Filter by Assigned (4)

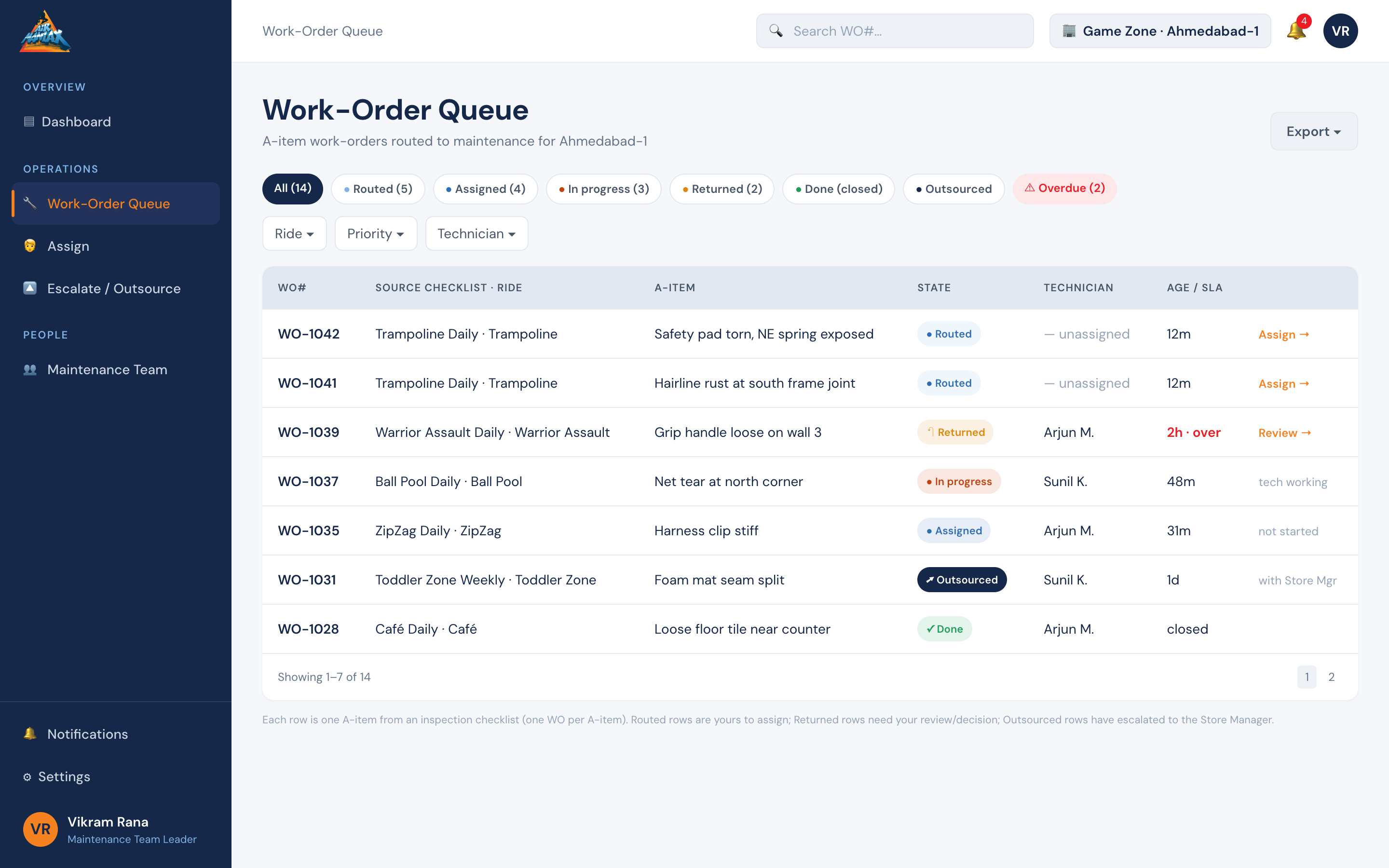click(x=485, y=188)
